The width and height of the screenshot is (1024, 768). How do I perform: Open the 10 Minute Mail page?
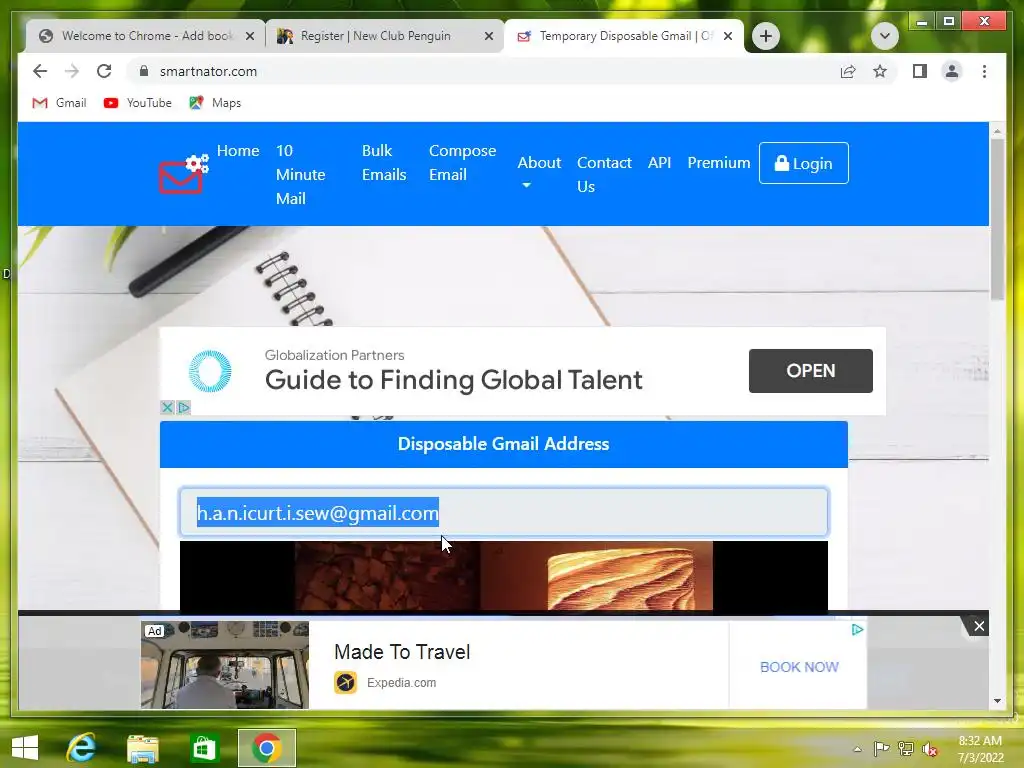(300, 174)
